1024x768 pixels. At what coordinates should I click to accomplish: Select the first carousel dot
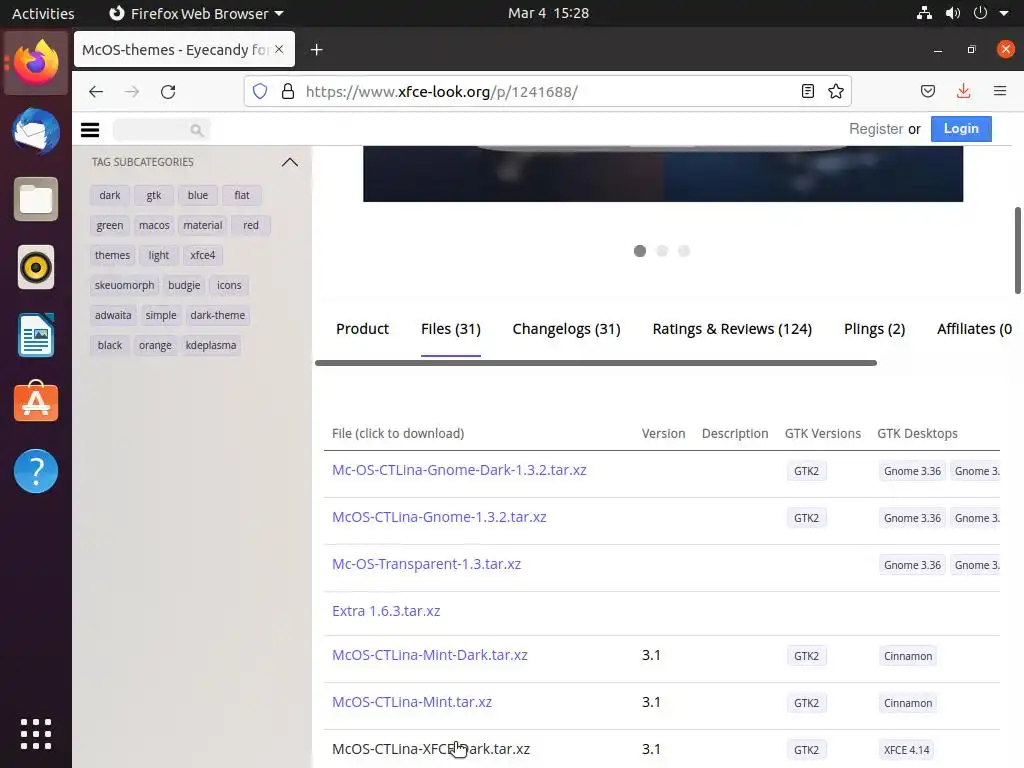[640, 251]
